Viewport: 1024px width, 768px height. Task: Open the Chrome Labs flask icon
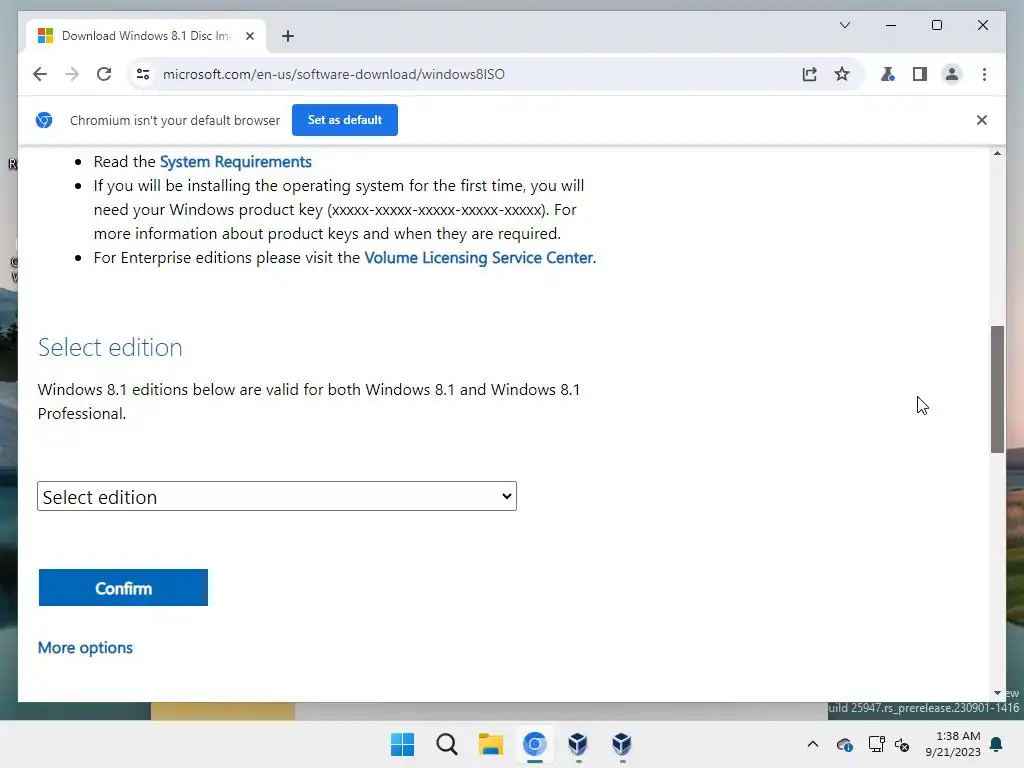click(888, 74)
